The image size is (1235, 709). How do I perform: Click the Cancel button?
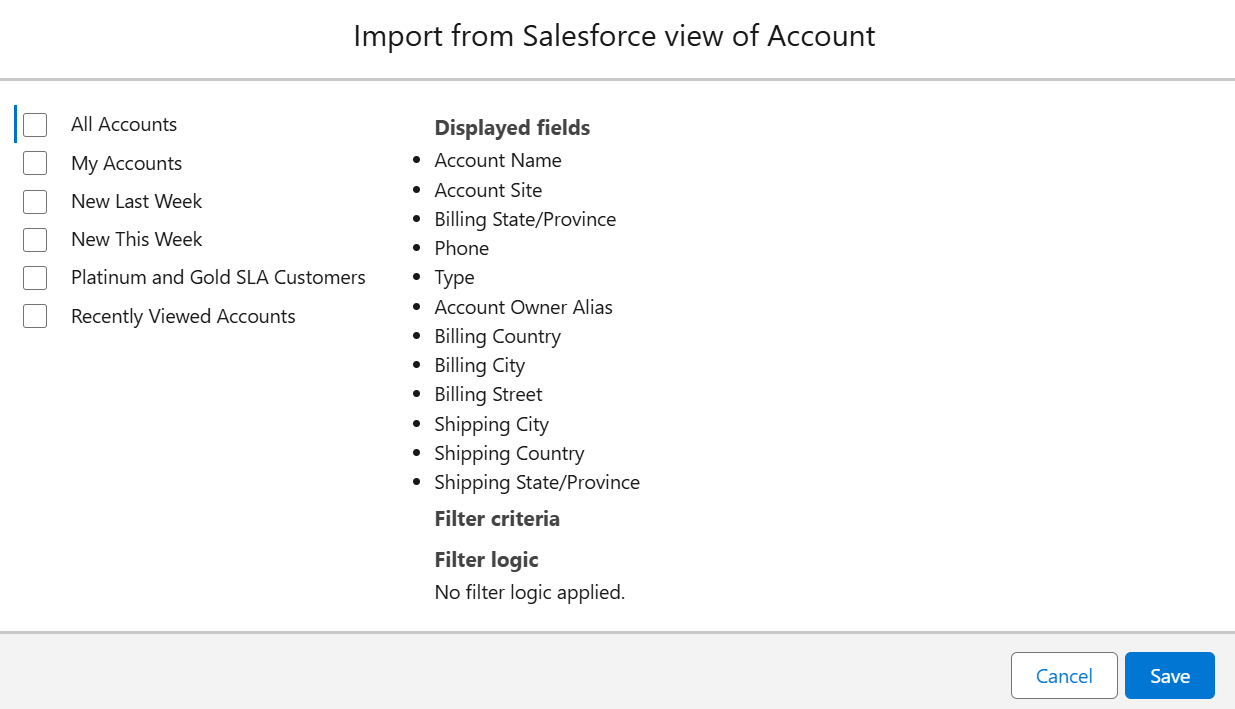pyautogui.click(x=1064, y=675)
